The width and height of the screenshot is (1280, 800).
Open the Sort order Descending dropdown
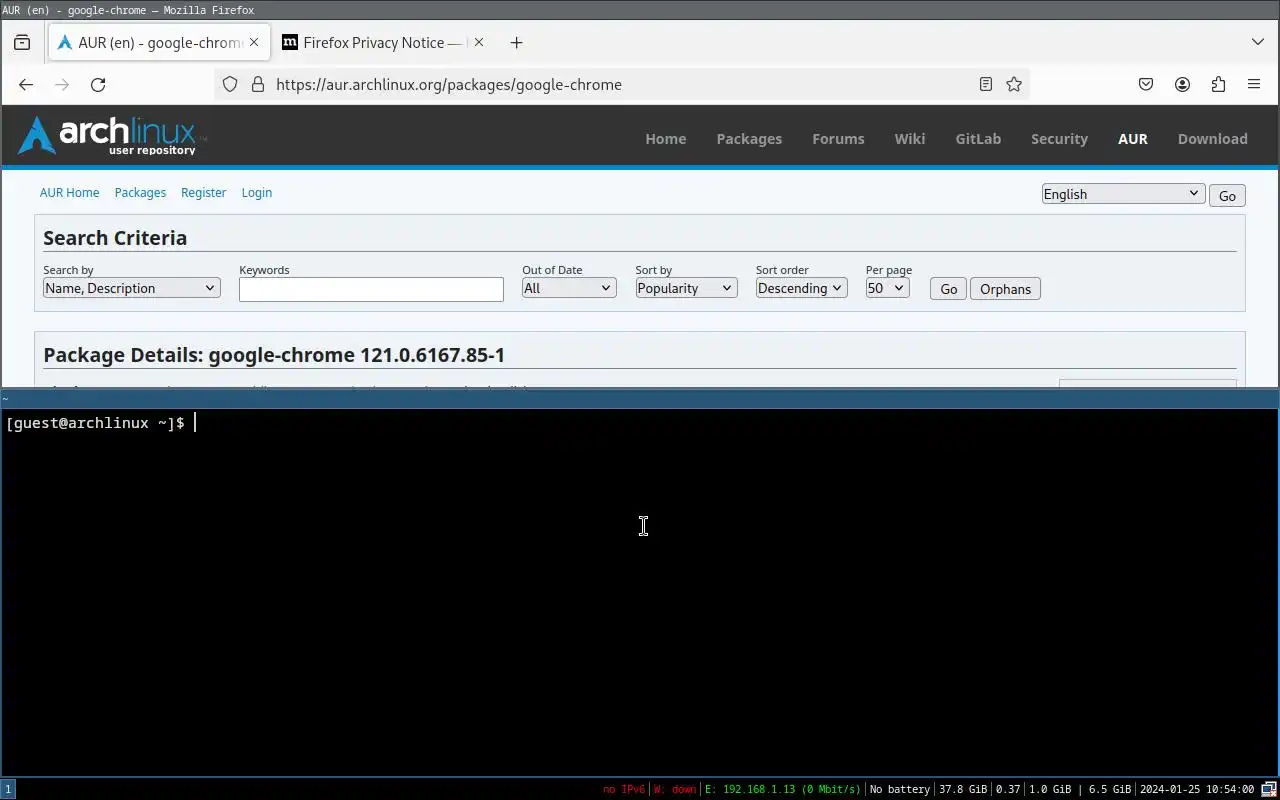pos(801,288)
